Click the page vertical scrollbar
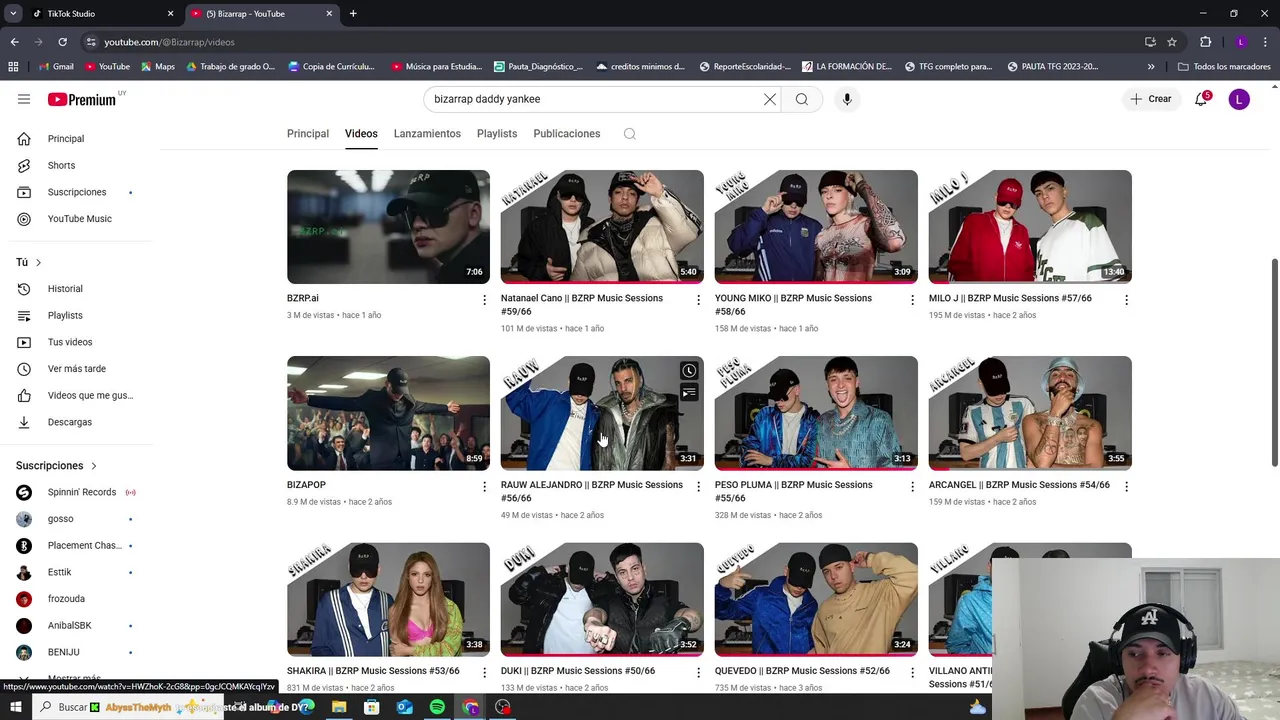 pos(1274,362)
